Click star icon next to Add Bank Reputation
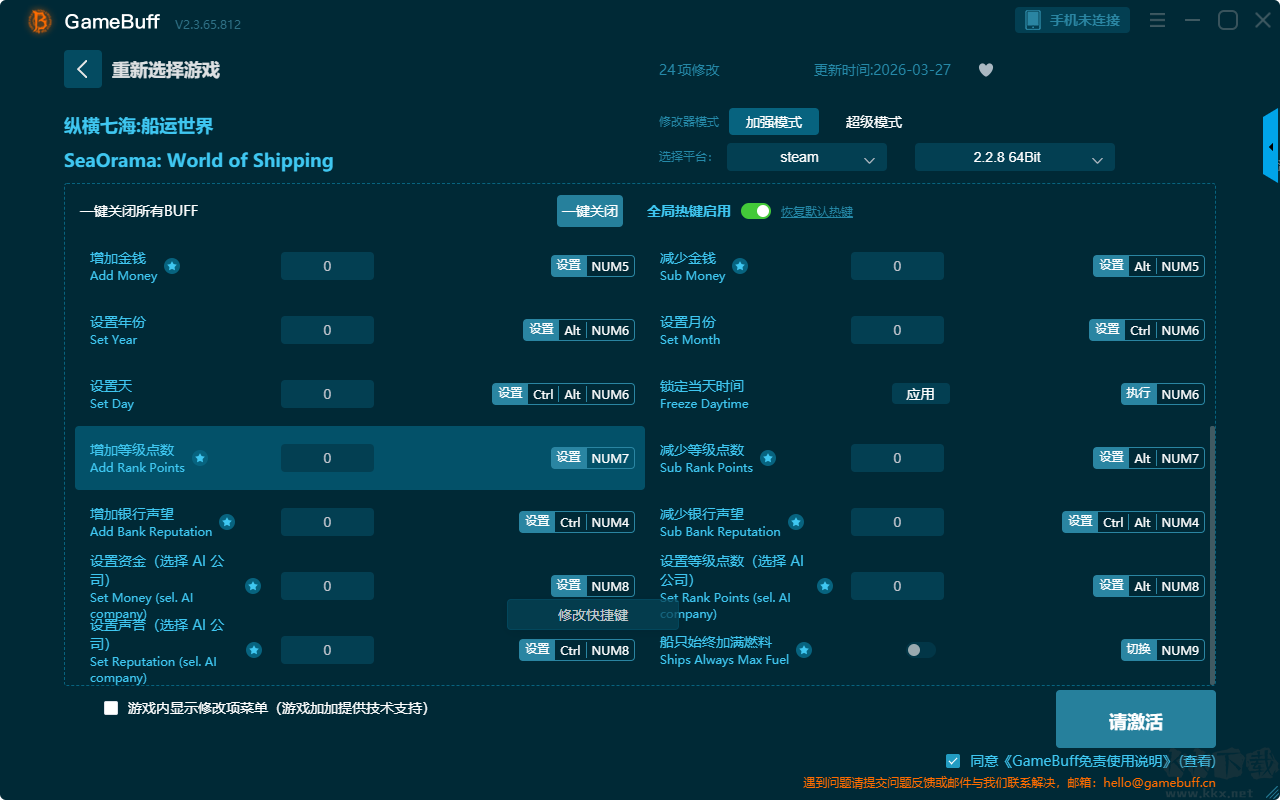 pos(227,522)
